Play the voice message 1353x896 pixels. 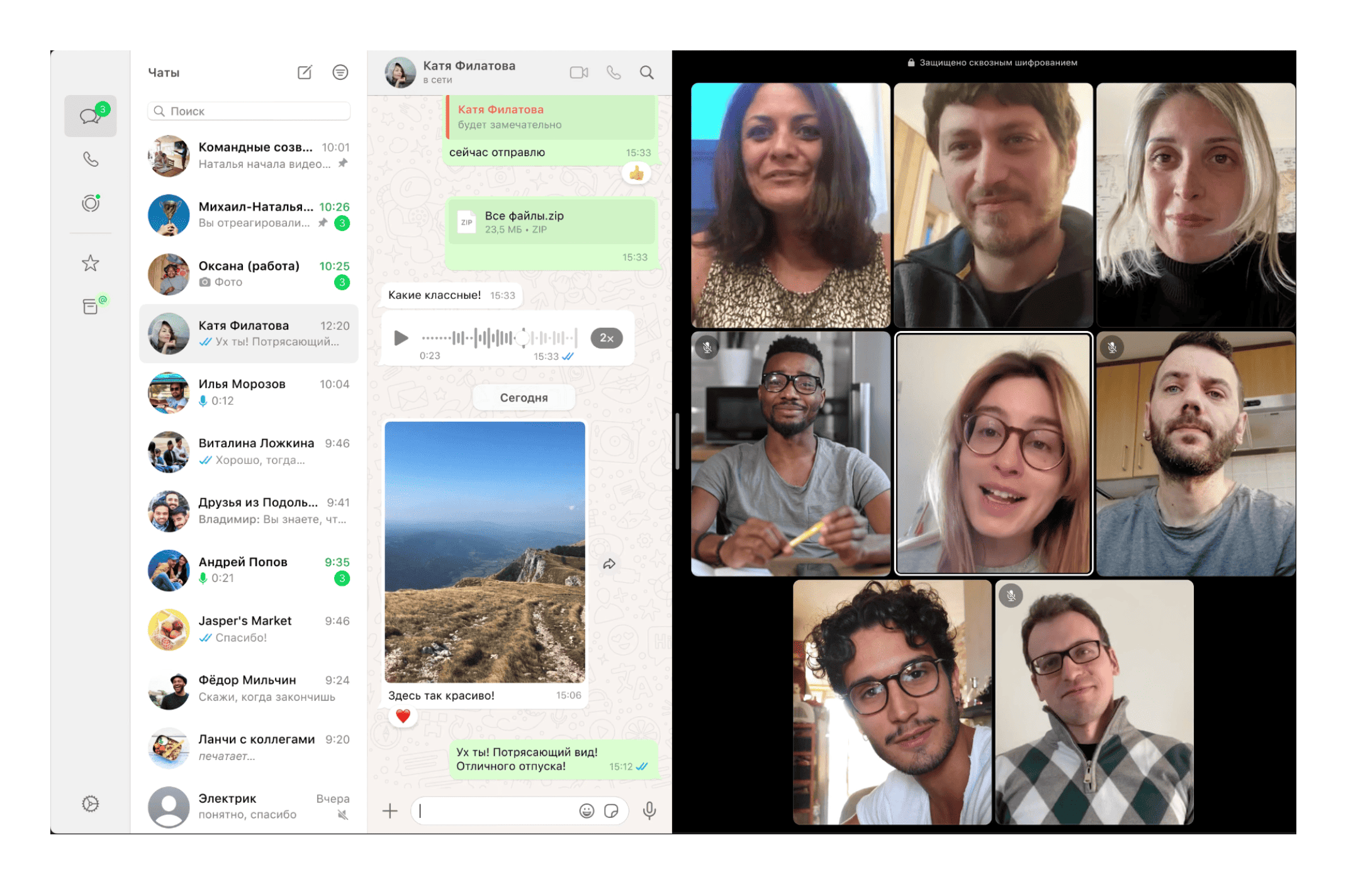point(401,338)
